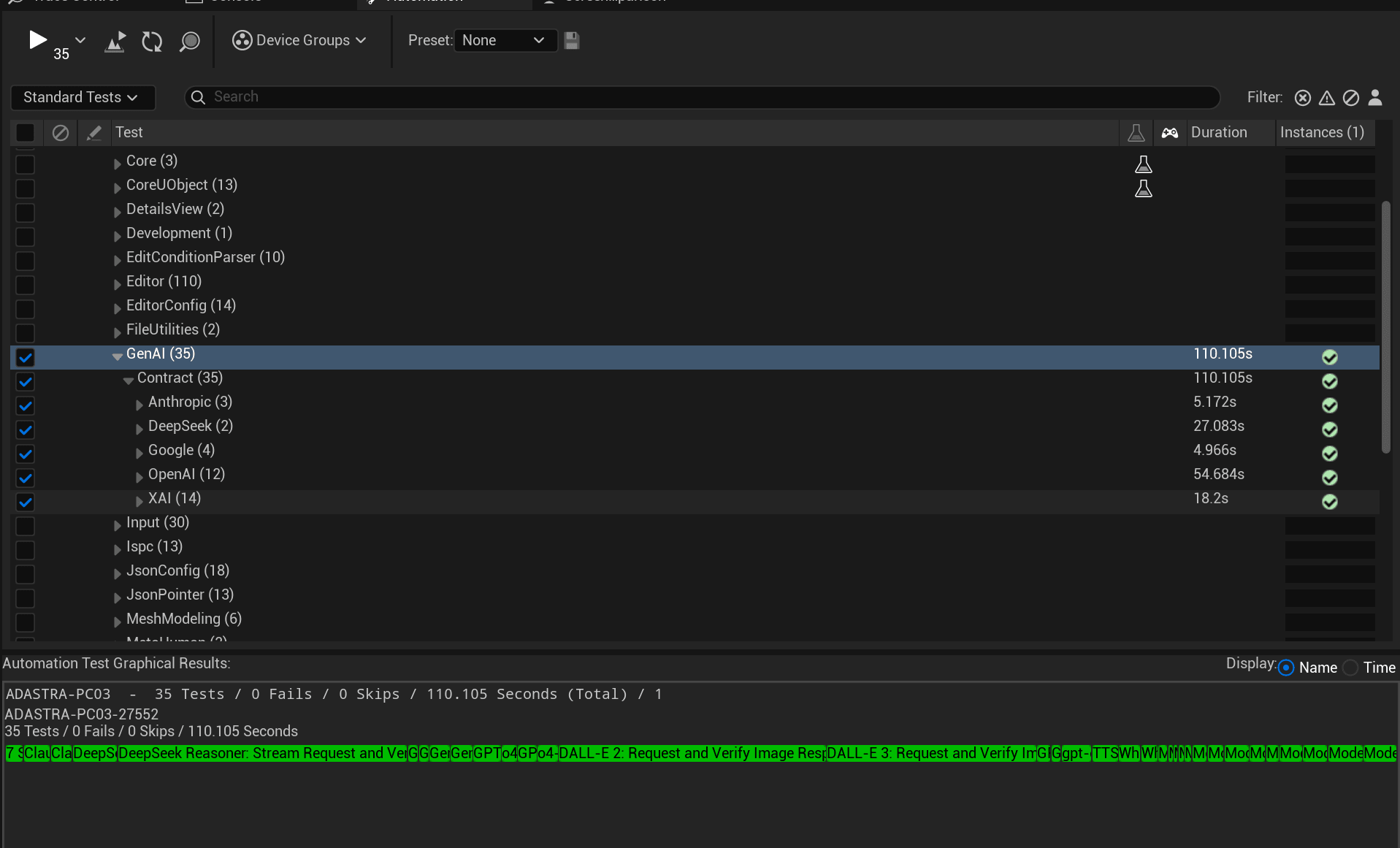The width and height of the screenshot is (1400, 848).
Task: Open the run options arrow beside Play
Action: click(x=80, y=40)
